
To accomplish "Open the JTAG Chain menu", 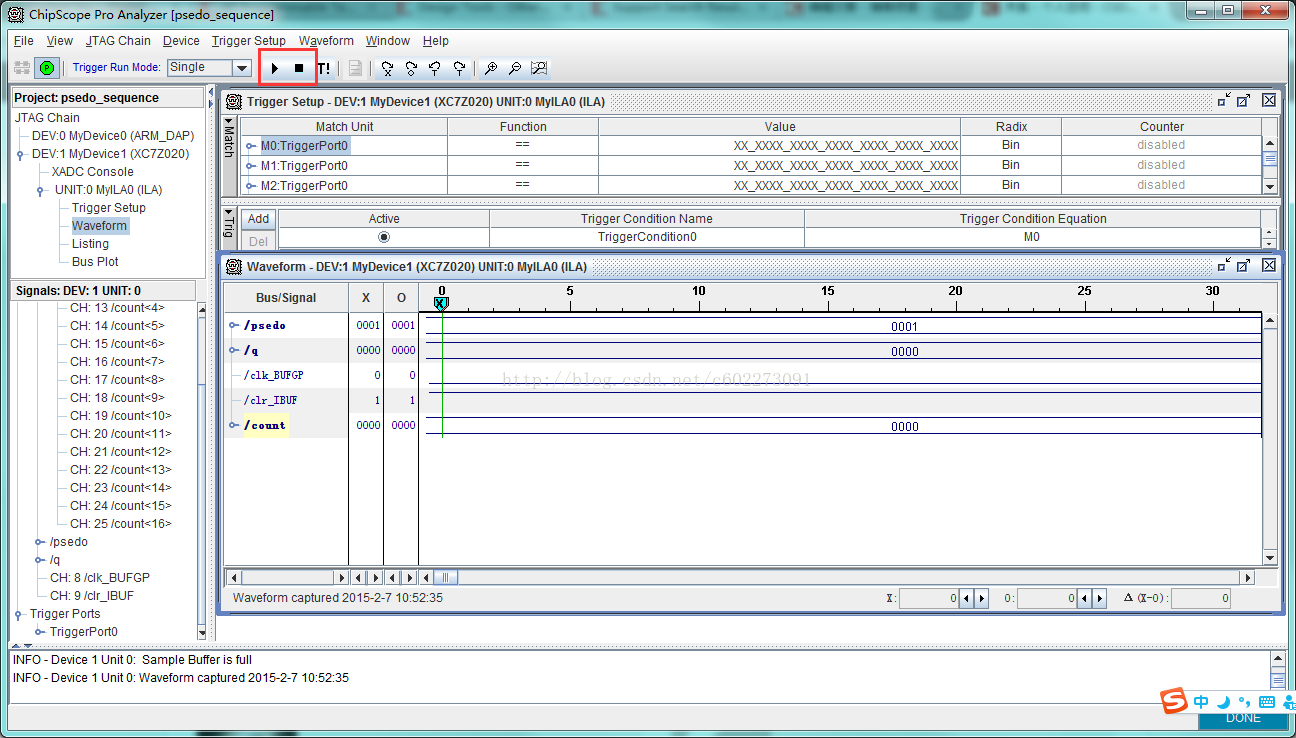I will pyautogui.click(x=118, y=41).
